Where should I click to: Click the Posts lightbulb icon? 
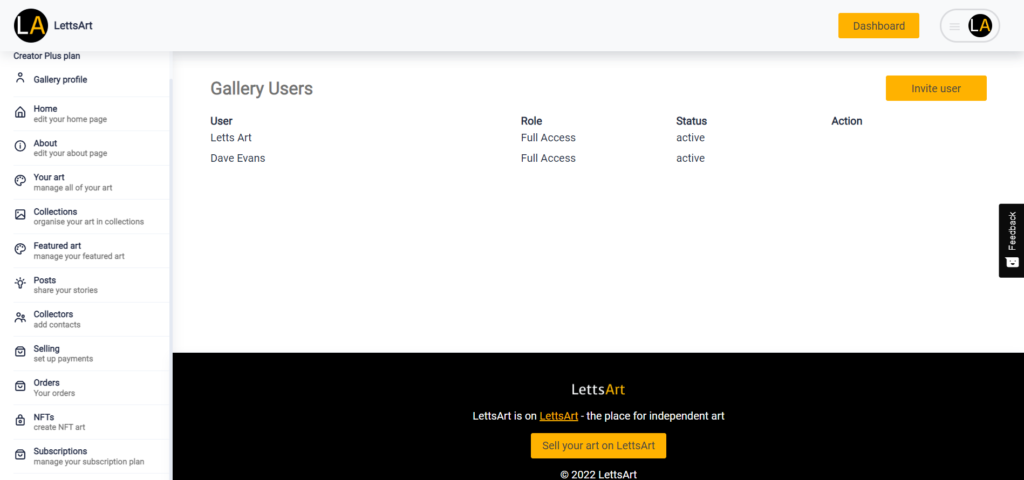[x=20, y=284]
